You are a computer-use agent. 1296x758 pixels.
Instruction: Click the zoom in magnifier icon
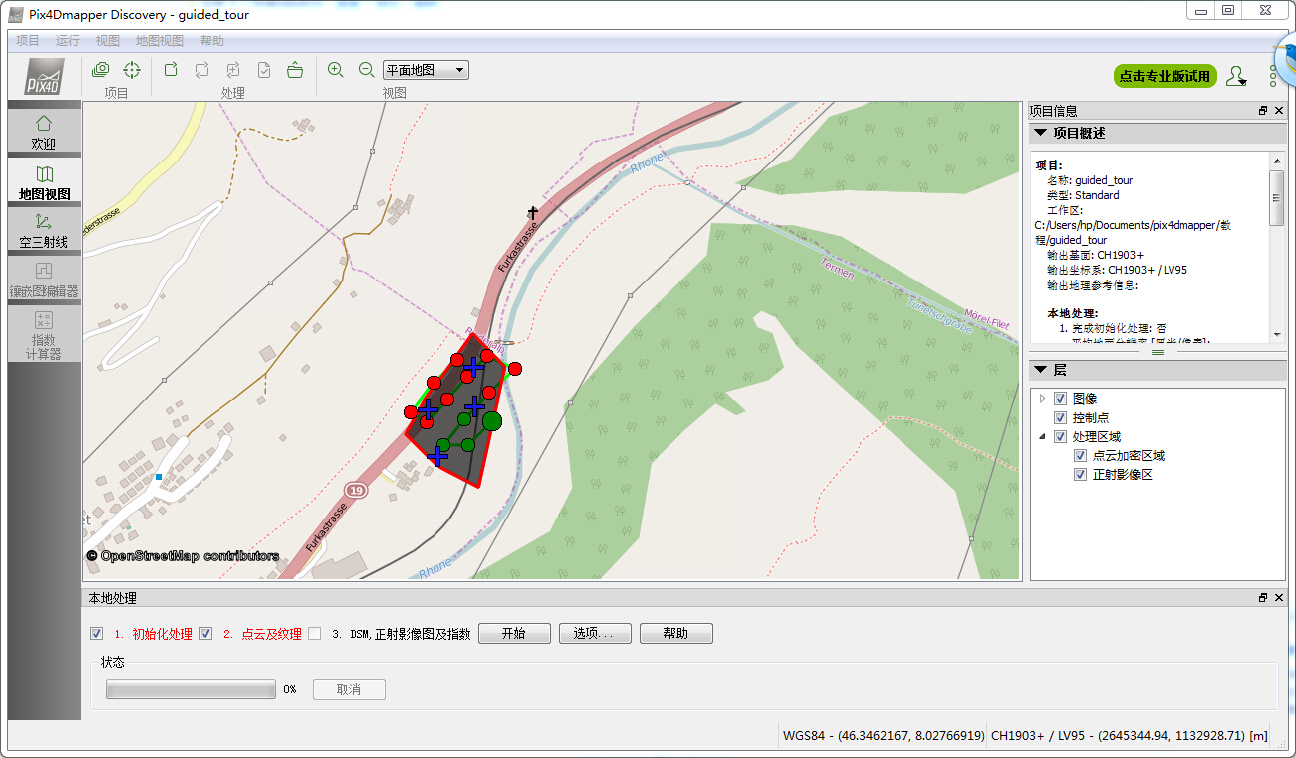pos(336,70)
